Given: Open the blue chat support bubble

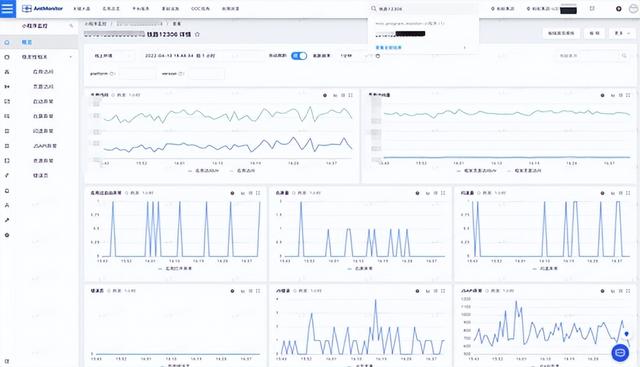Looking at the screenshot, I should pyautogui.click(x=620, y=352).
